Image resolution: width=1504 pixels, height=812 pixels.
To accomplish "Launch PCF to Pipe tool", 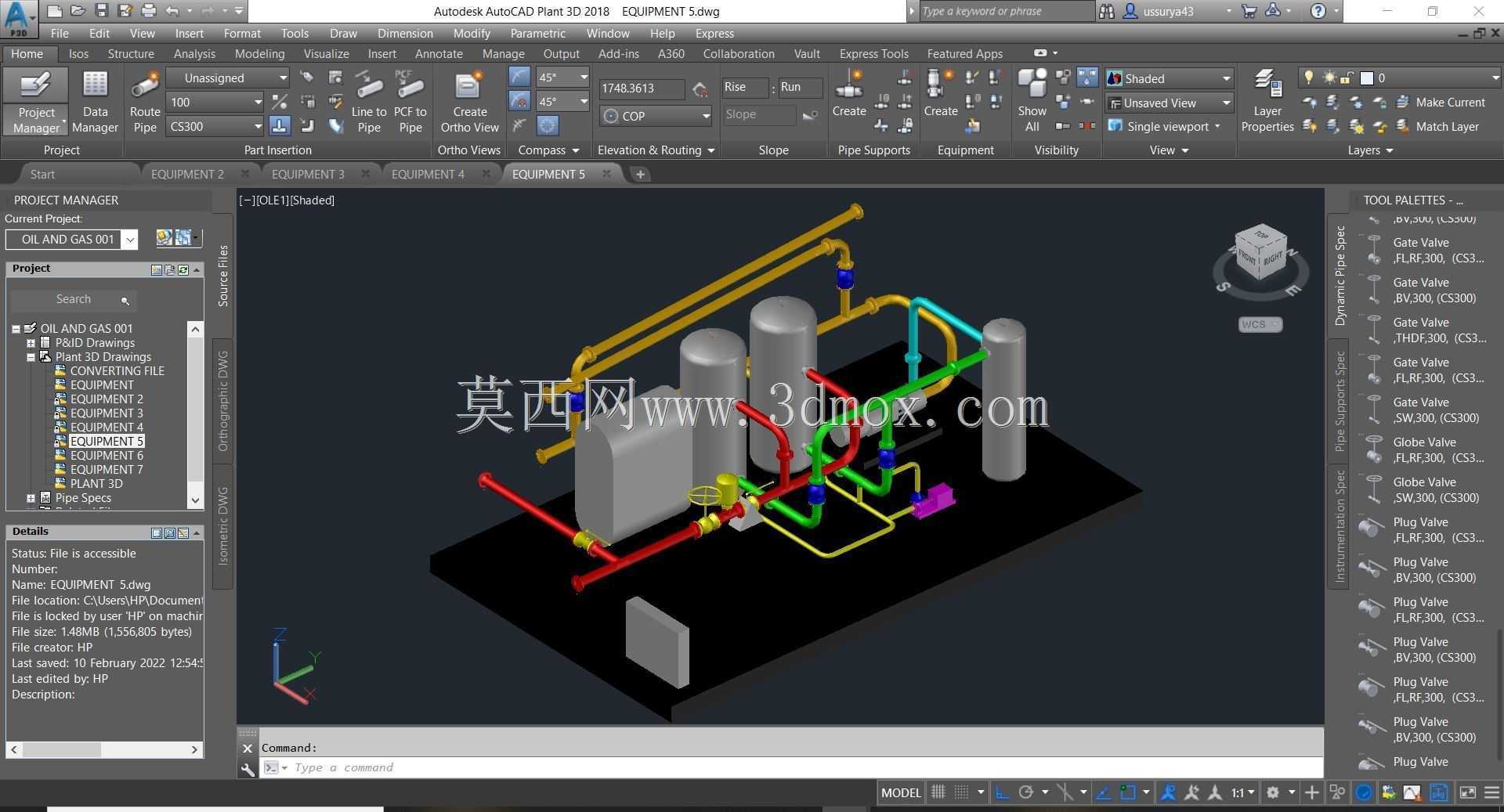I will (x=410, y=103).
